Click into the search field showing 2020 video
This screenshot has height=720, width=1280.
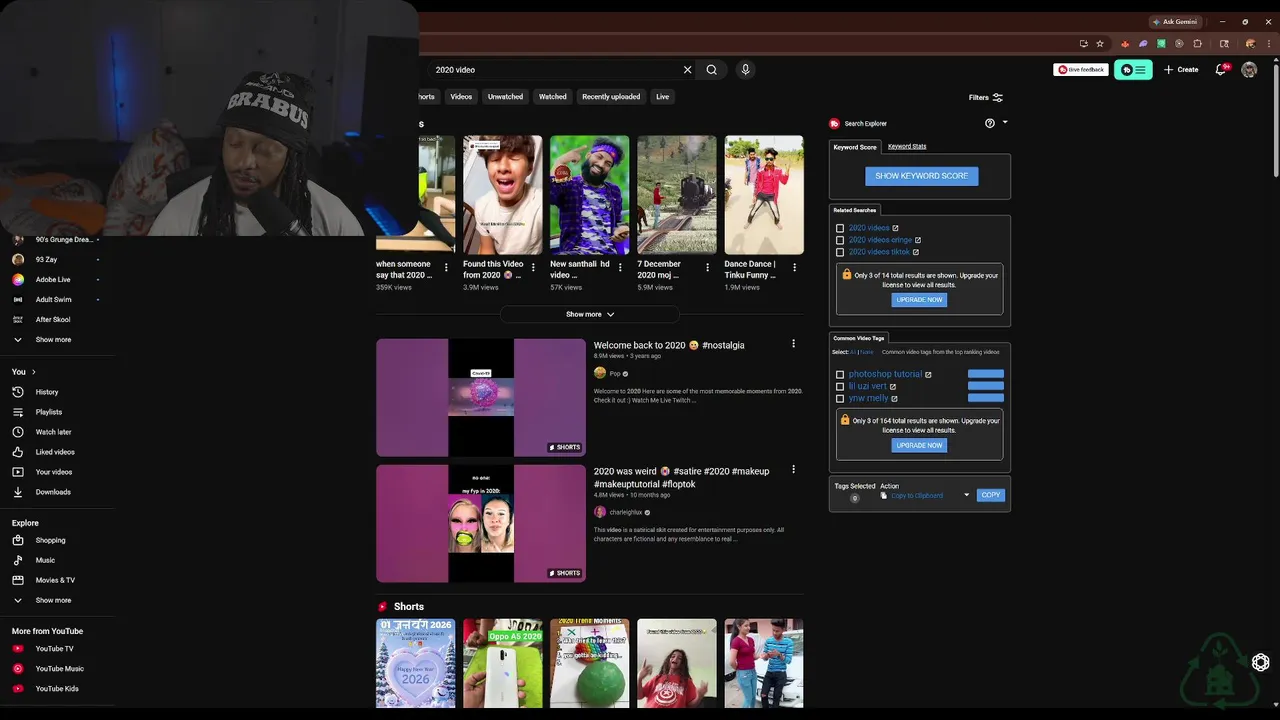click(555, 70)
